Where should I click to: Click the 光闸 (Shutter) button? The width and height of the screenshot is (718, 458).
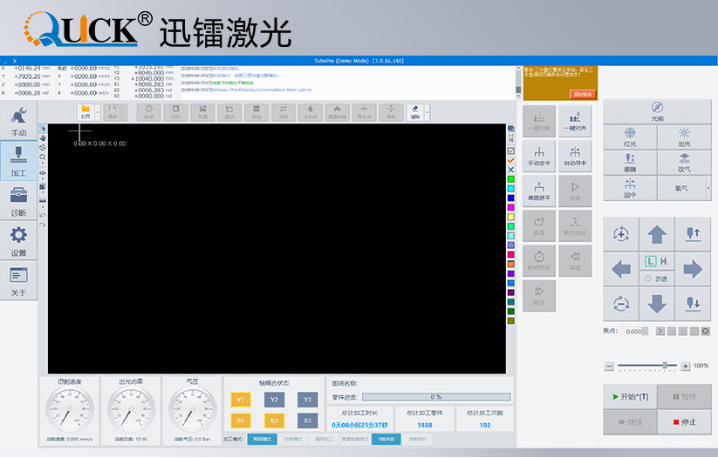[657, 111]
